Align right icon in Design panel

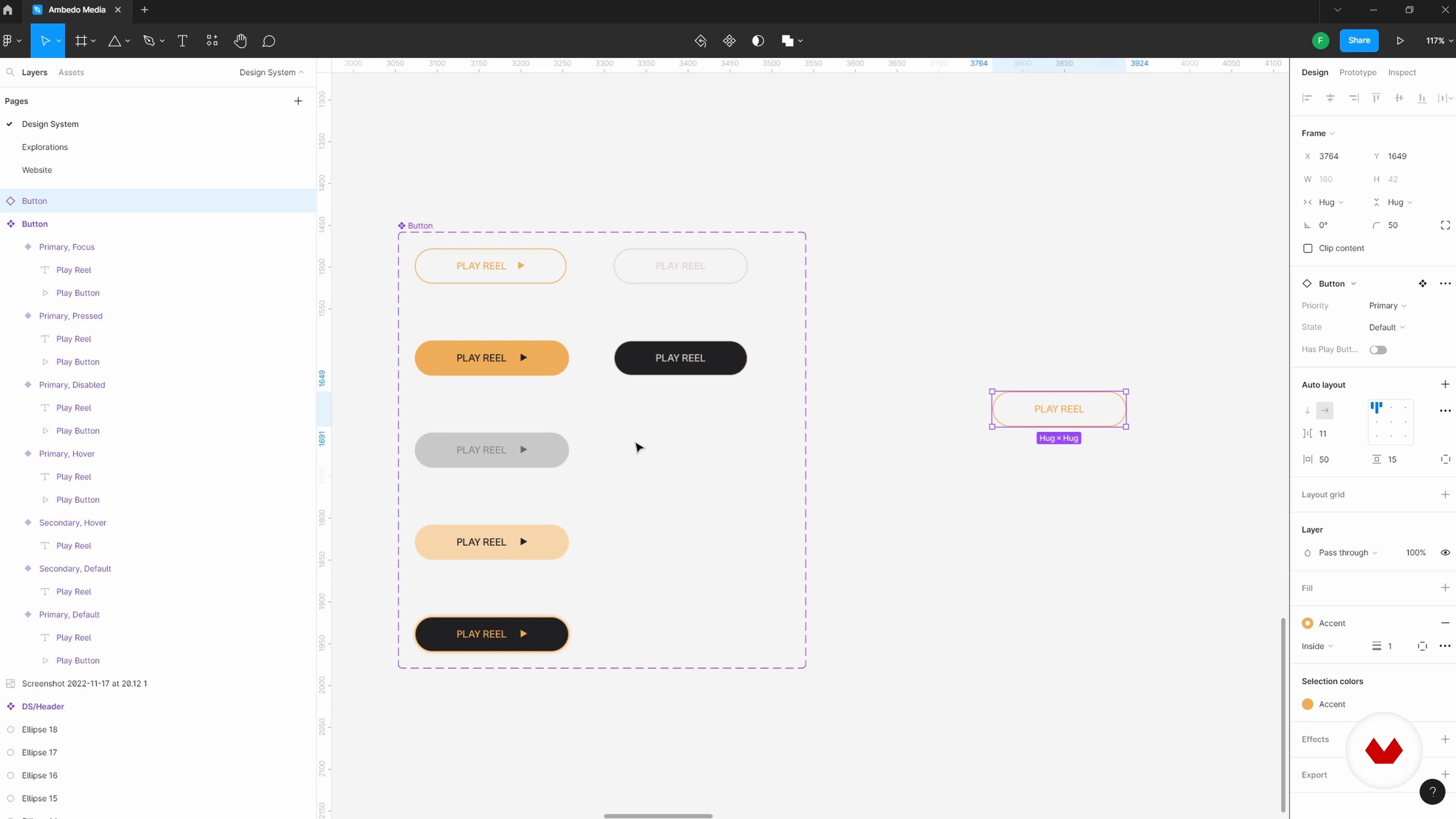click(x=1353, y=98)
